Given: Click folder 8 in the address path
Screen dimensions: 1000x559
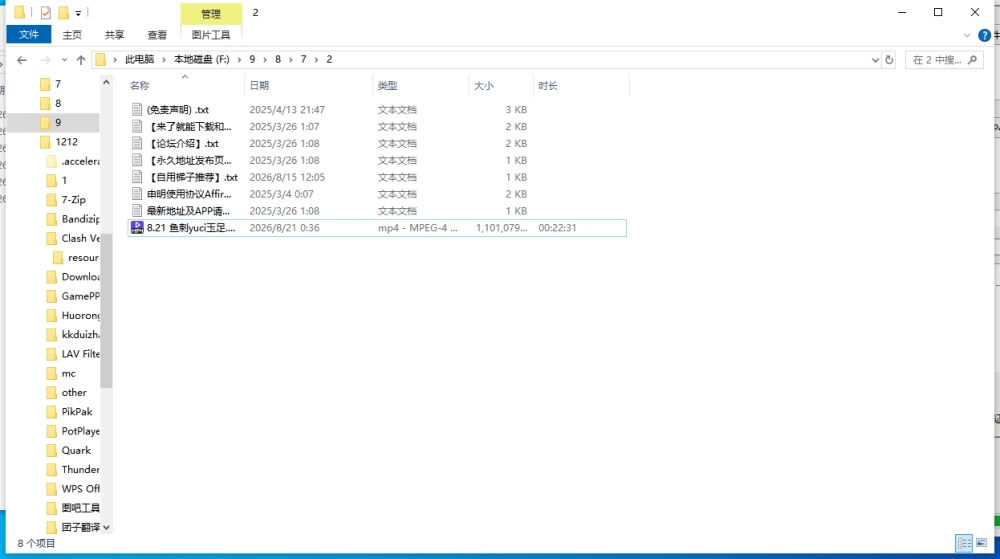Looking at the screenshot, I should pos(277,59).
